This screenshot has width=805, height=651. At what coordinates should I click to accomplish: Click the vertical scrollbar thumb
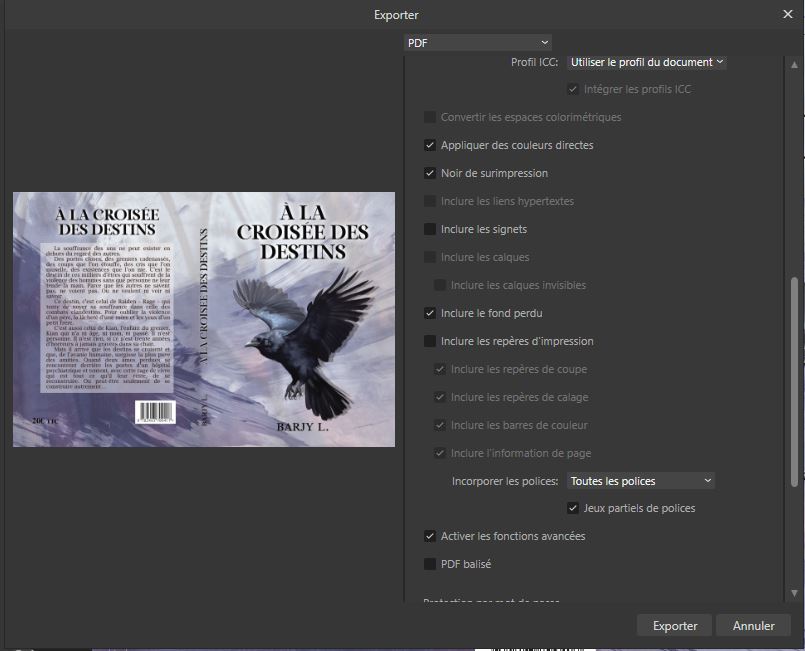tap(794, 381)
